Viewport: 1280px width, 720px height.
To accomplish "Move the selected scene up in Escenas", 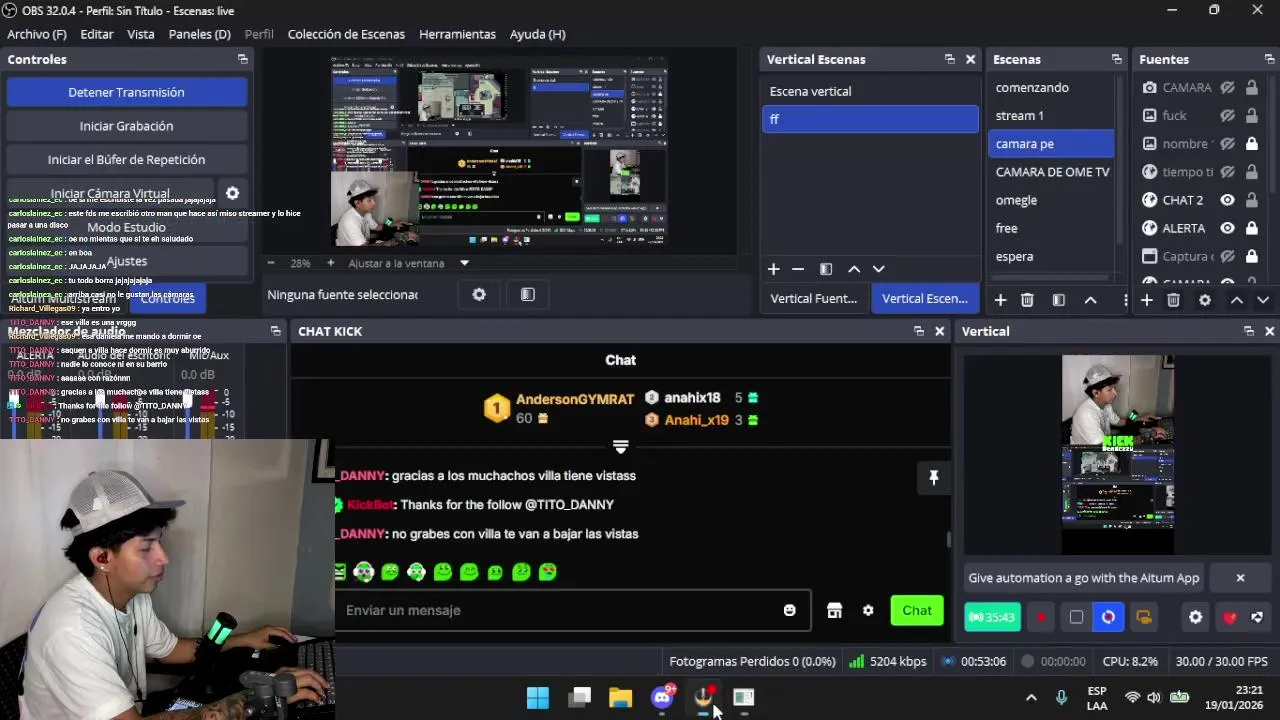I will pyautogui.click(x=1091, y=300).
